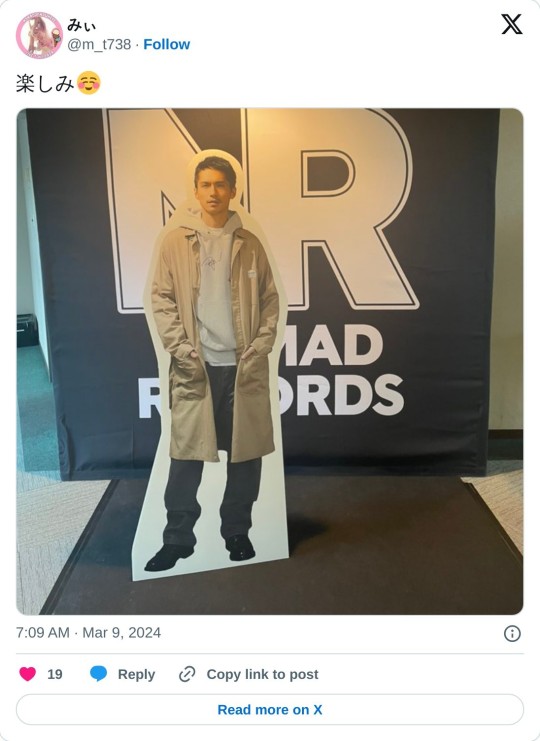Open the attached standee photo
This screenshot has height=741, width=540.
[x=270, y=362]
